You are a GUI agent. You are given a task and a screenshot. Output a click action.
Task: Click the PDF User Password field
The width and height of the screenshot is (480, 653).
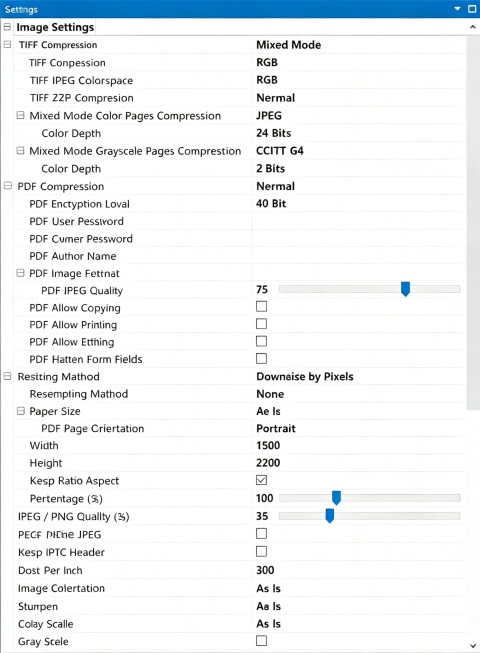[x=359, y=221]
